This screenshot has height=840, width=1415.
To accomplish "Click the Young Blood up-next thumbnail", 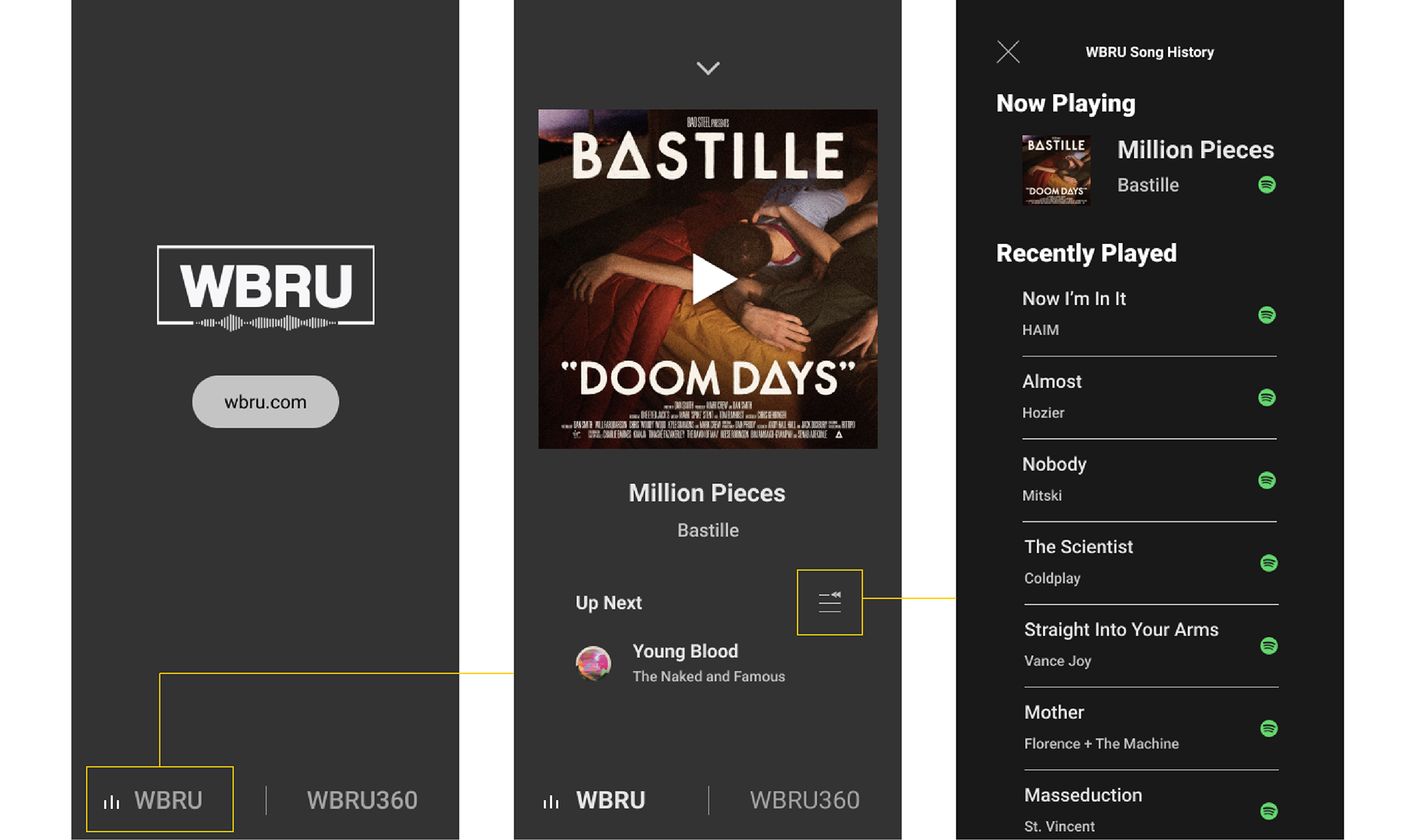I will (x=593, y=663).
